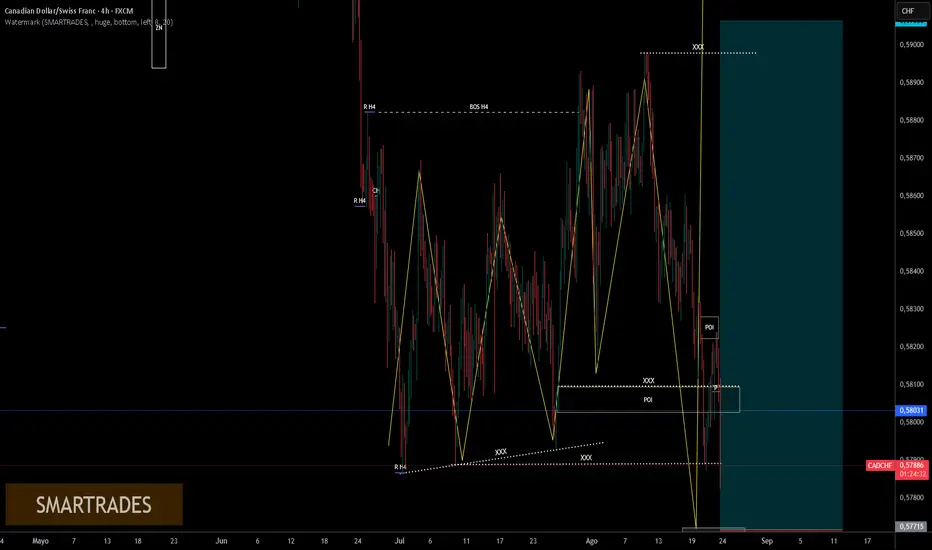This screenshot has height=550, width=932.
Task: Click the 0,58100 price axis value
Action: point(911,385)
